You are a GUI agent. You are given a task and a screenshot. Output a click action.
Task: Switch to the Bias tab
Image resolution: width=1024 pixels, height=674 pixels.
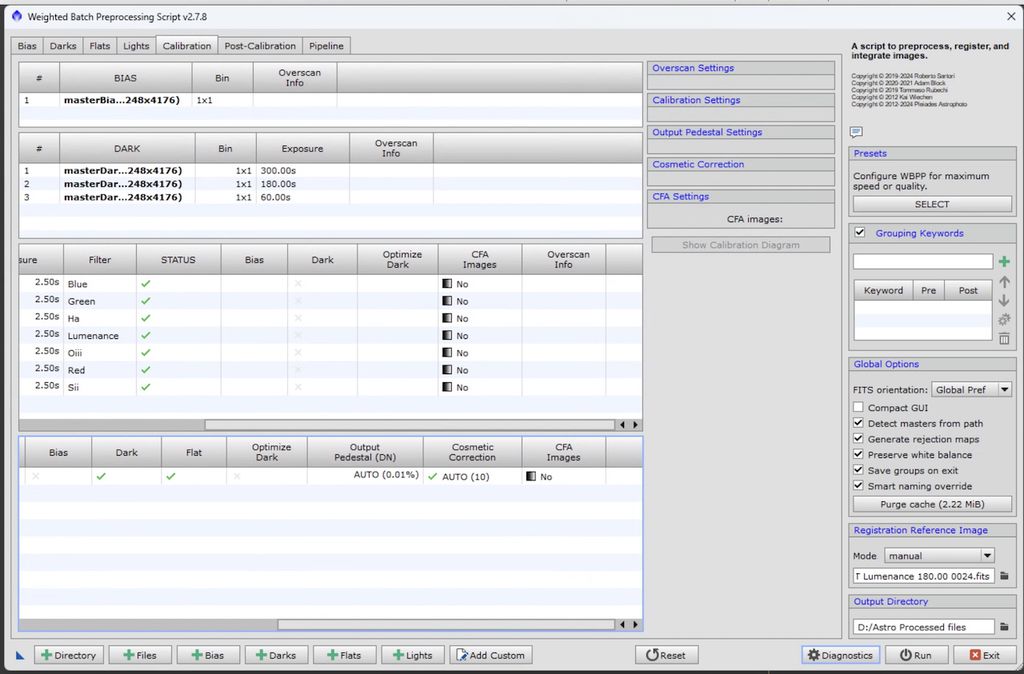click(x=27, y=46)
